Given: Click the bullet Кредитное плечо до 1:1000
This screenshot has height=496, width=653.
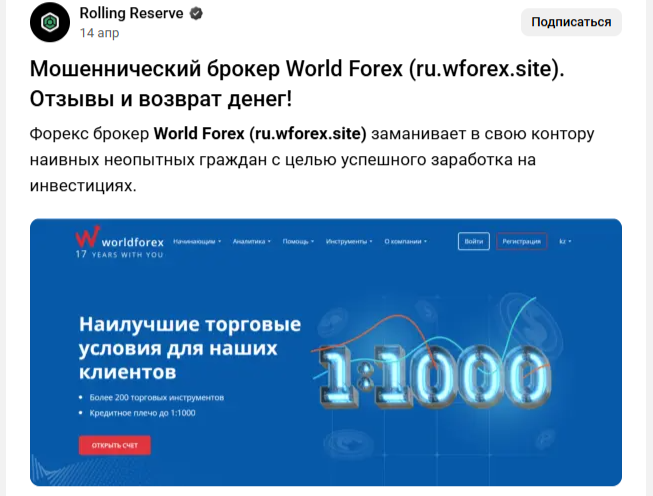Looking at the screenshot, I should tap(142, 413).
